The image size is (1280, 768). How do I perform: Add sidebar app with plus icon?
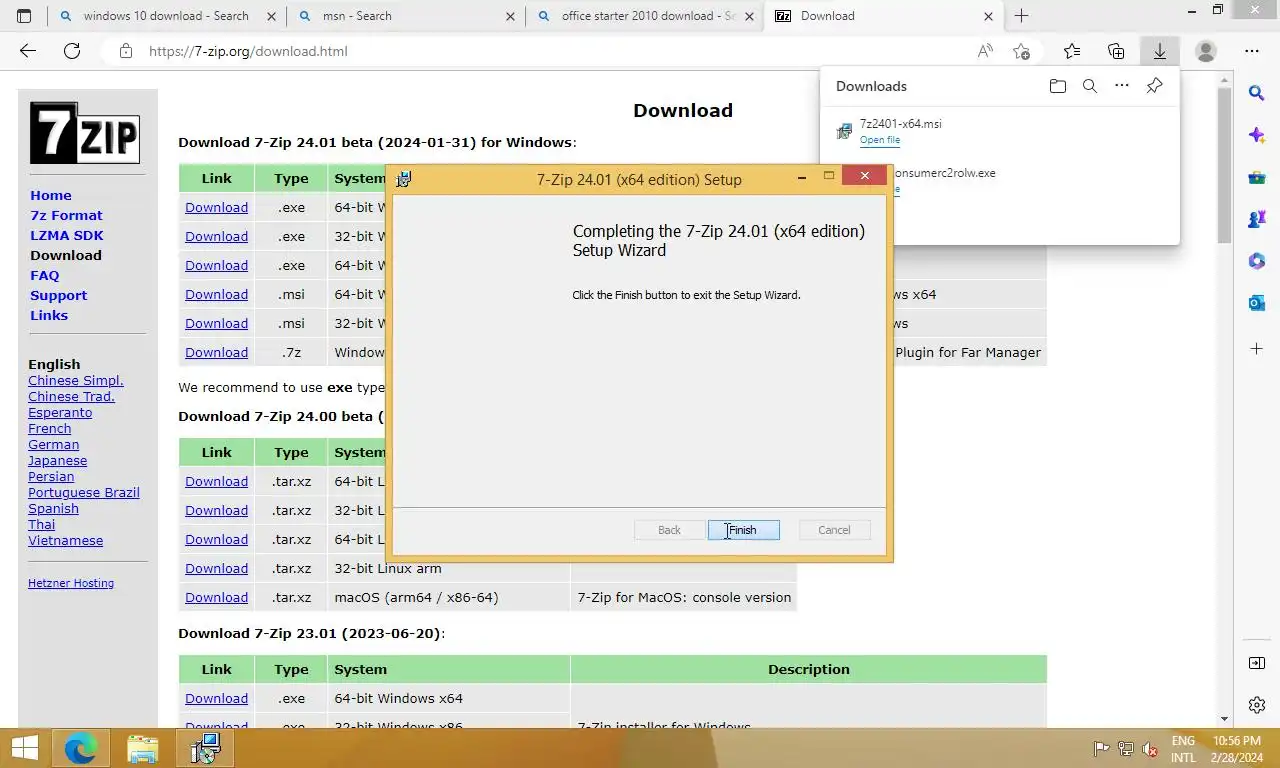click(x=1257, y=349)
